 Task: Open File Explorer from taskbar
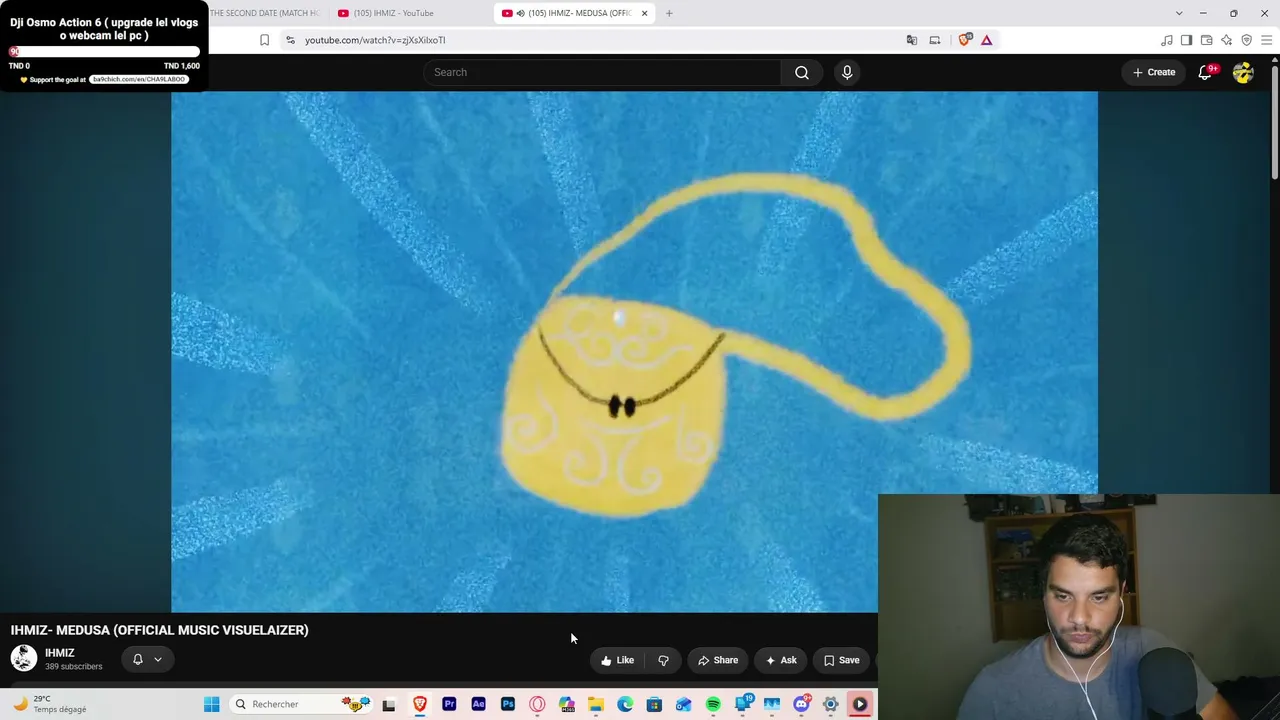(x=596, y=704)
